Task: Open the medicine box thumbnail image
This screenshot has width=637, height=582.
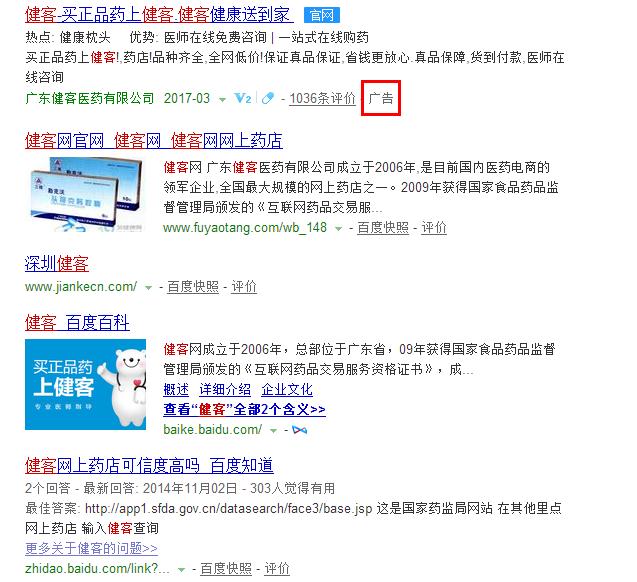Action: click(x=85, y=195)
